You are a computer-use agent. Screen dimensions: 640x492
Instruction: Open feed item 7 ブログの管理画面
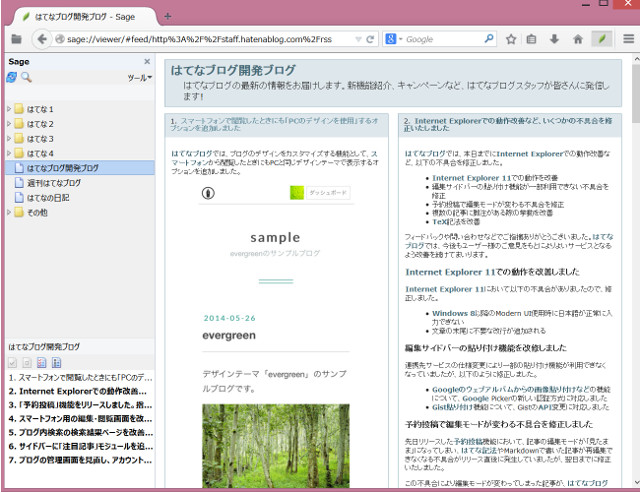(x=80, y=460)
